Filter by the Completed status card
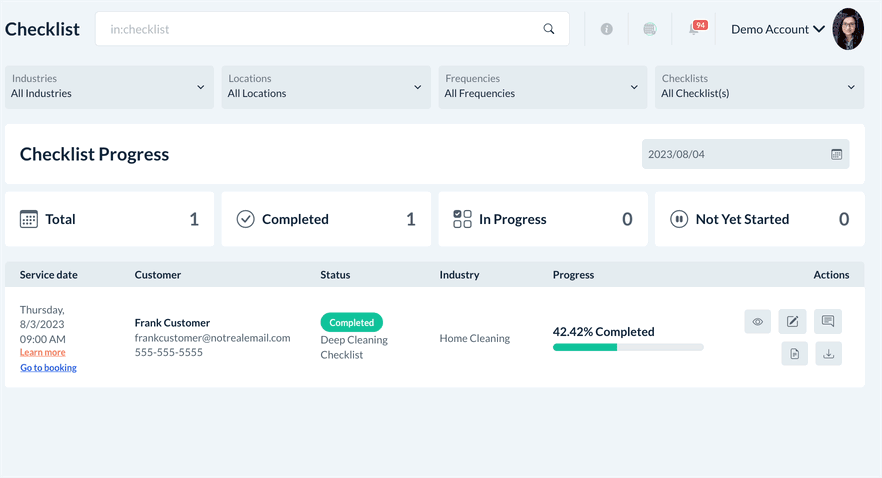Screen dimensions: 882x478 325,219
